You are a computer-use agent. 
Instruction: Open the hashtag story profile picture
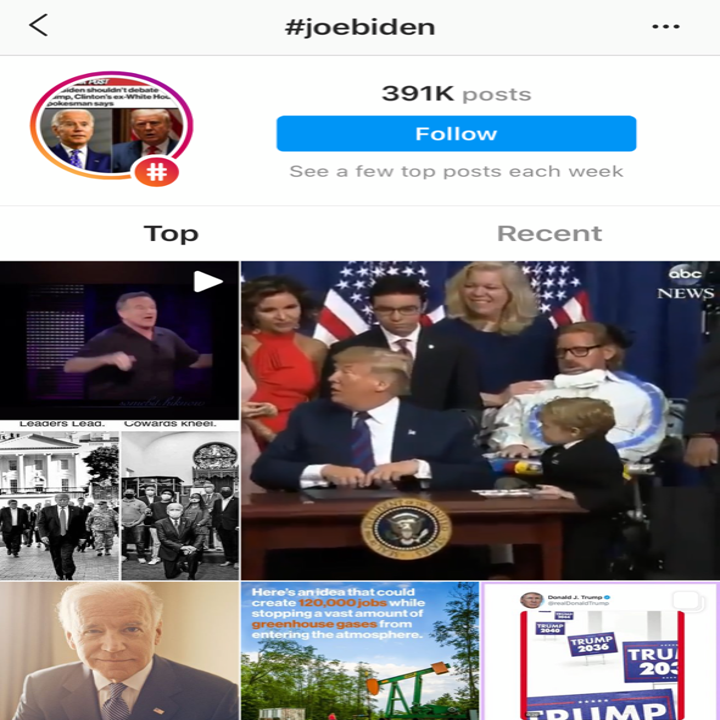112,126
